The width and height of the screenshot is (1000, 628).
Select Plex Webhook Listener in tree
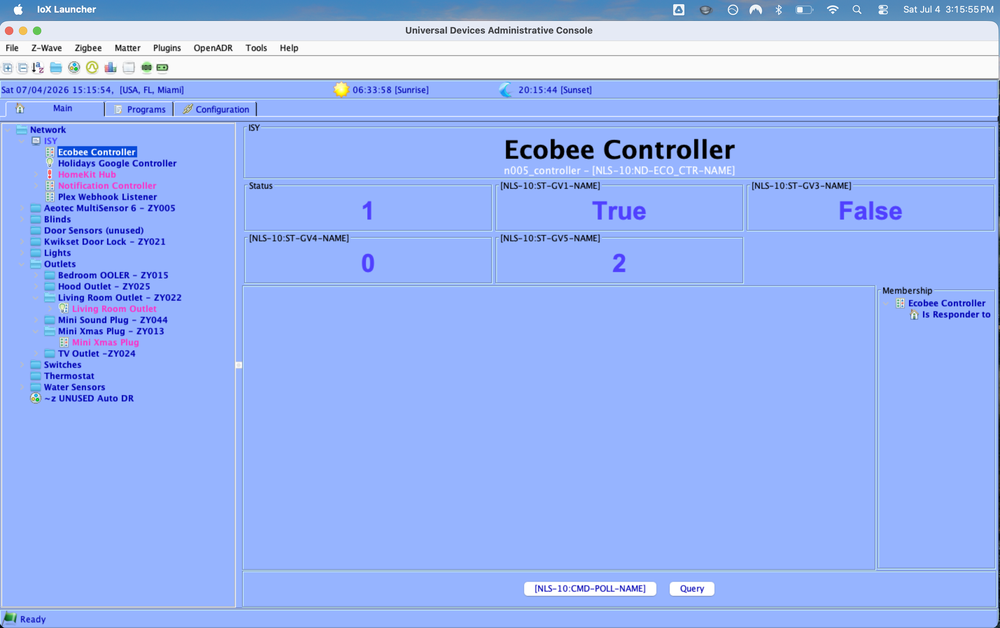click(107, 197)
